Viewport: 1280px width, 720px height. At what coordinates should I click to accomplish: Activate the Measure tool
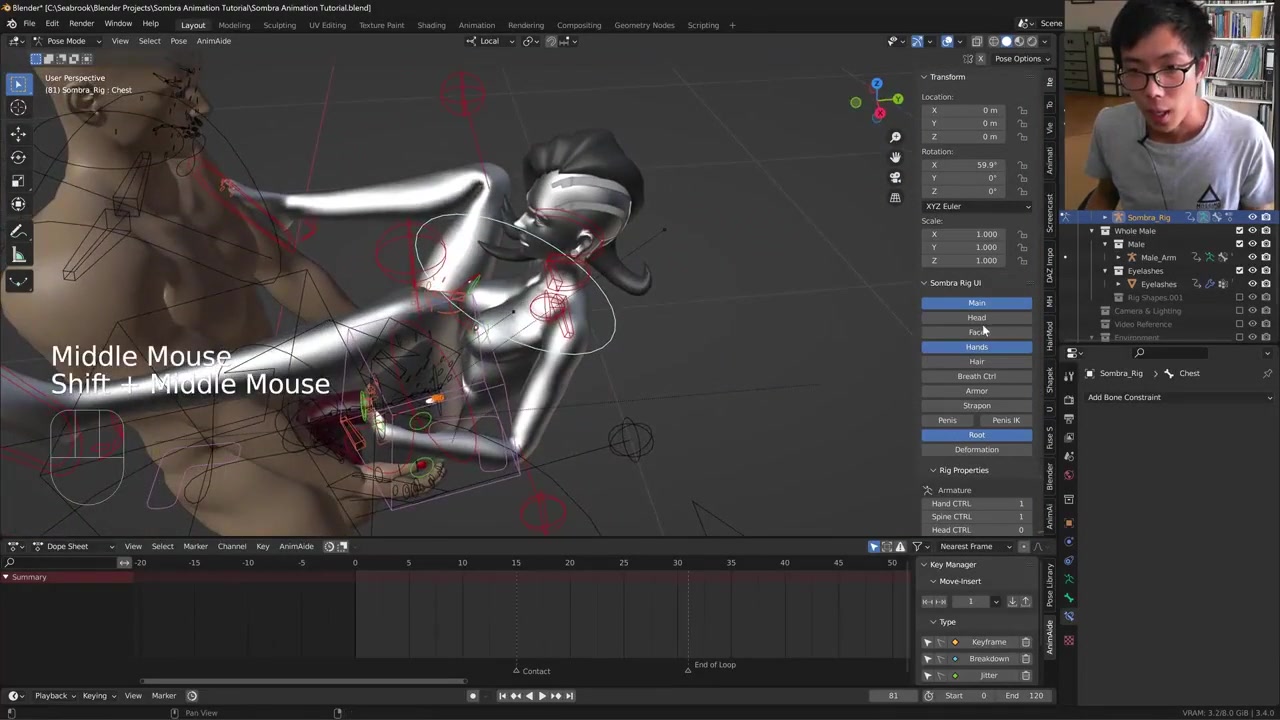click(x=18, y=256)
